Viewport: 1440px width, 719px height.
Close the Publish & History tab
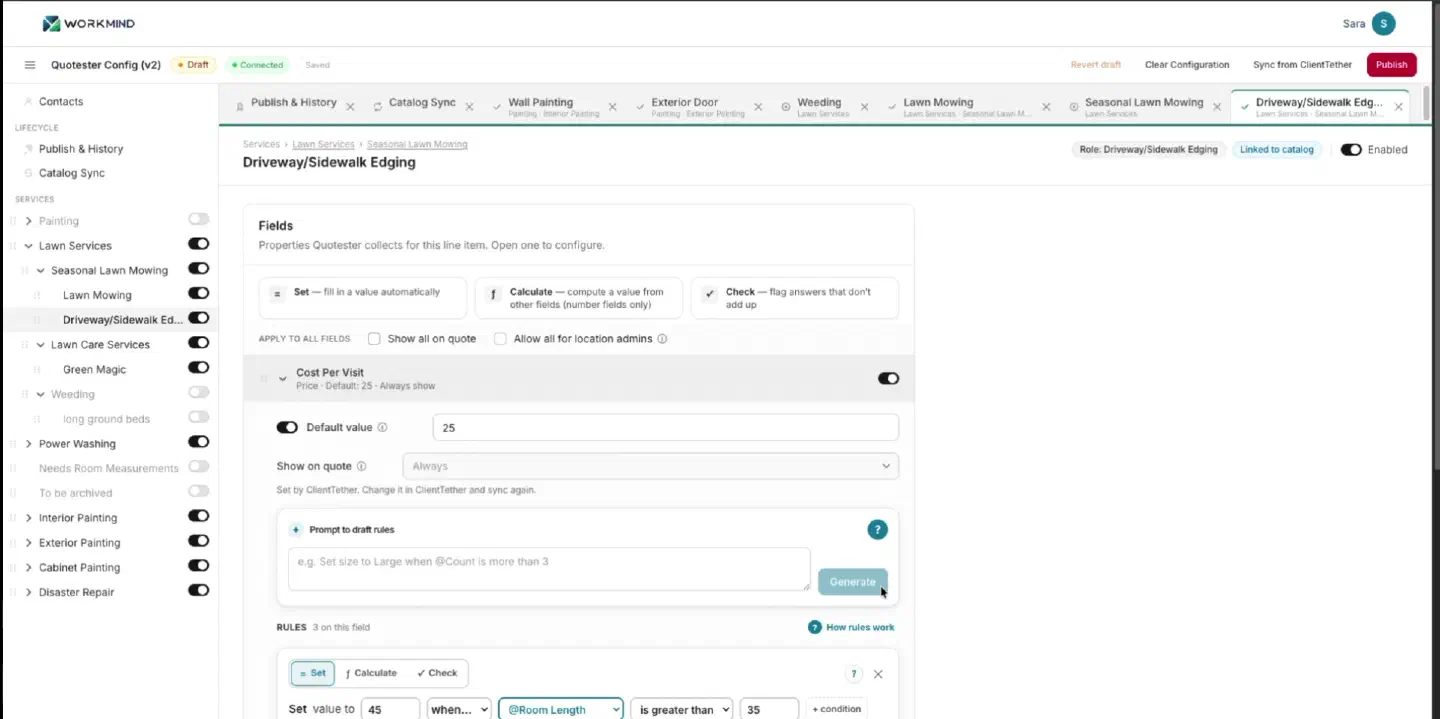click(x=350, y=107)
